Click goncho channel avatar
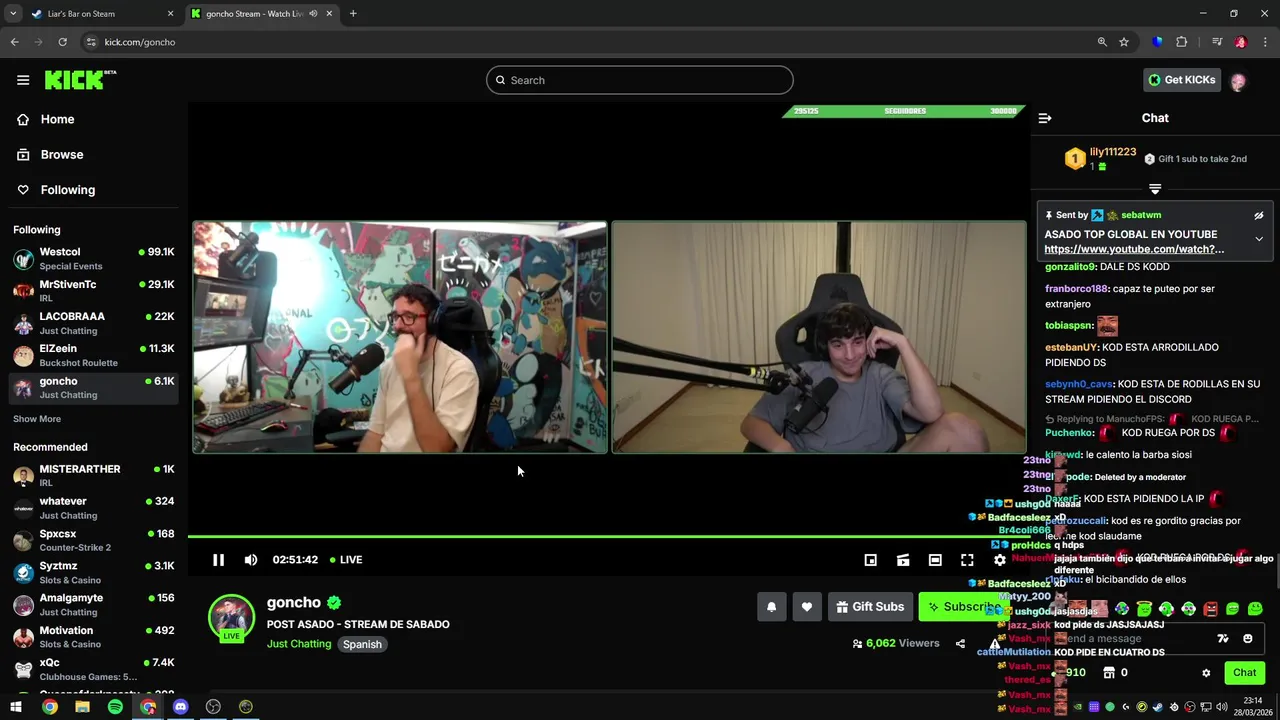The width and height of the screenshot is (1280, 720). 231,617
